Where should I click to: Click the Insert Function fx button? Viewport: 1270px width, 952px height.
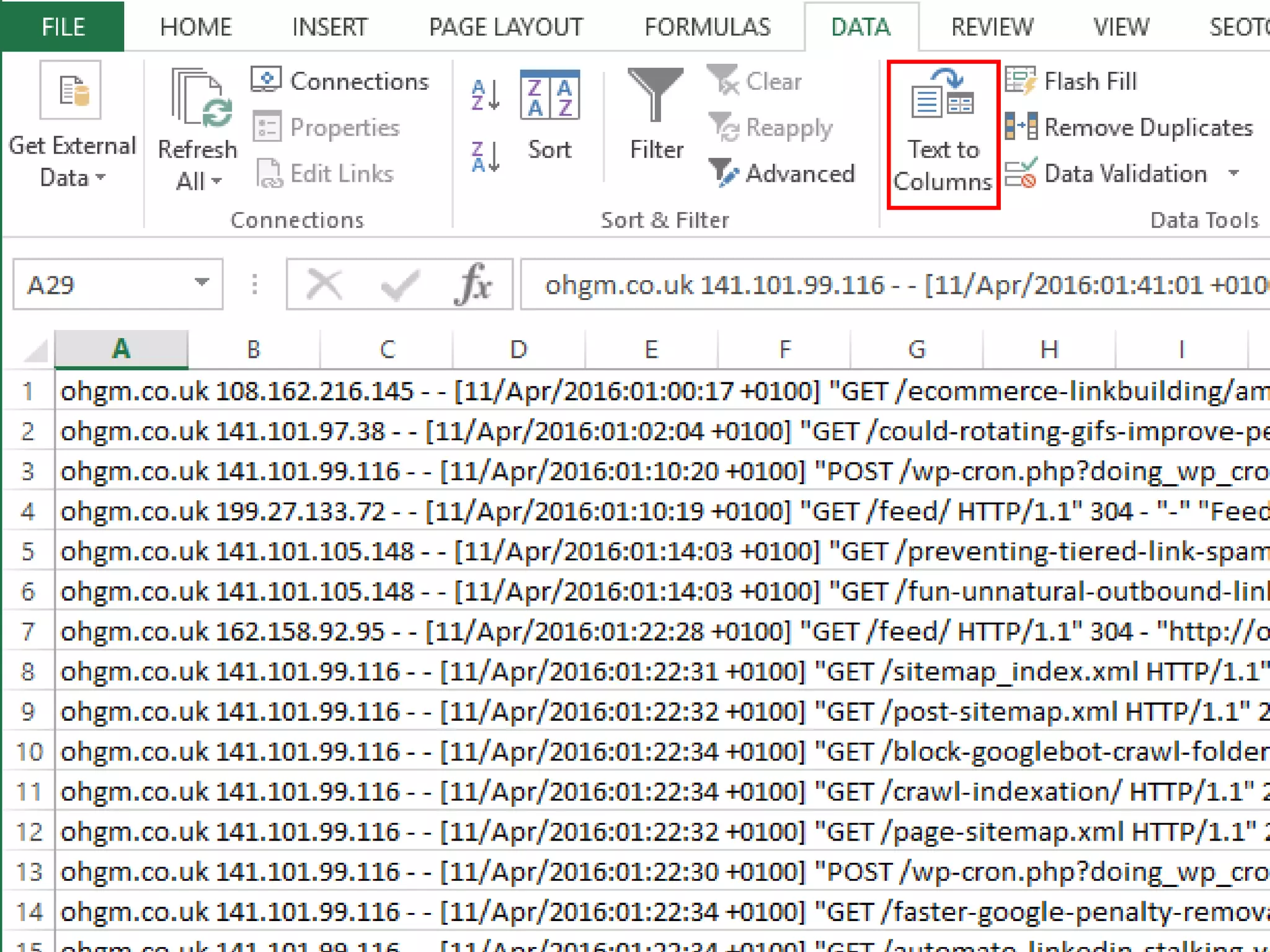click(473, 285)
